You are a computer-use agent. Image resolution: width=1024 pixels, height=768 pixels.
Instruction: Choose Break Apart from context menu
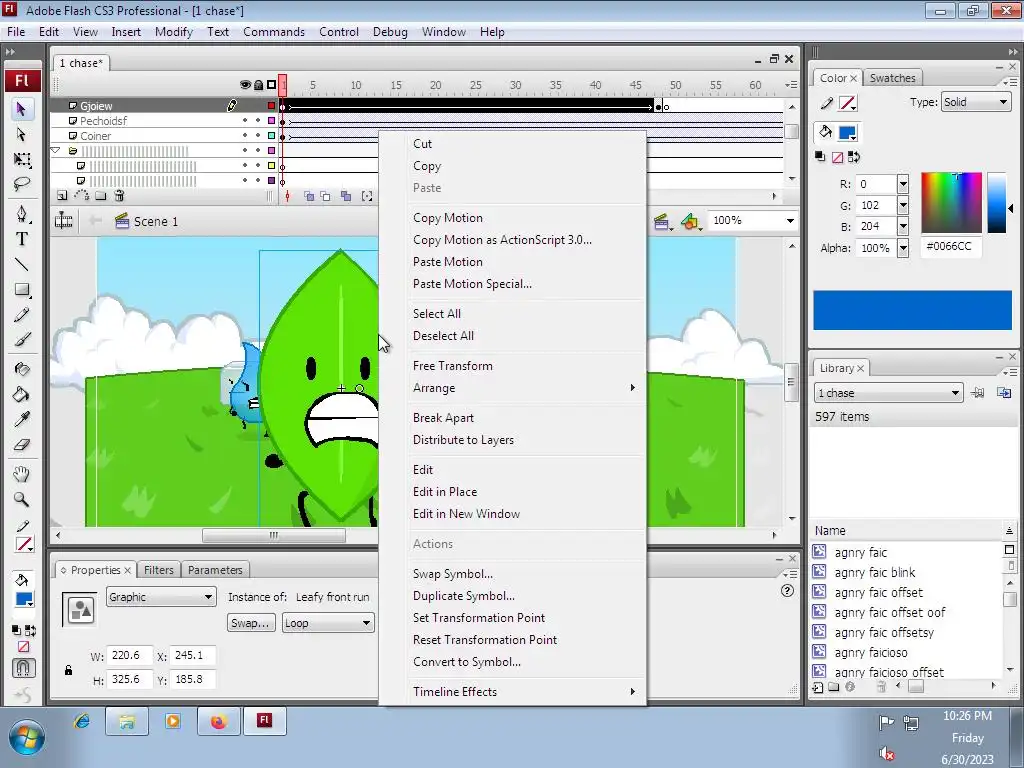tap(443, 418)
